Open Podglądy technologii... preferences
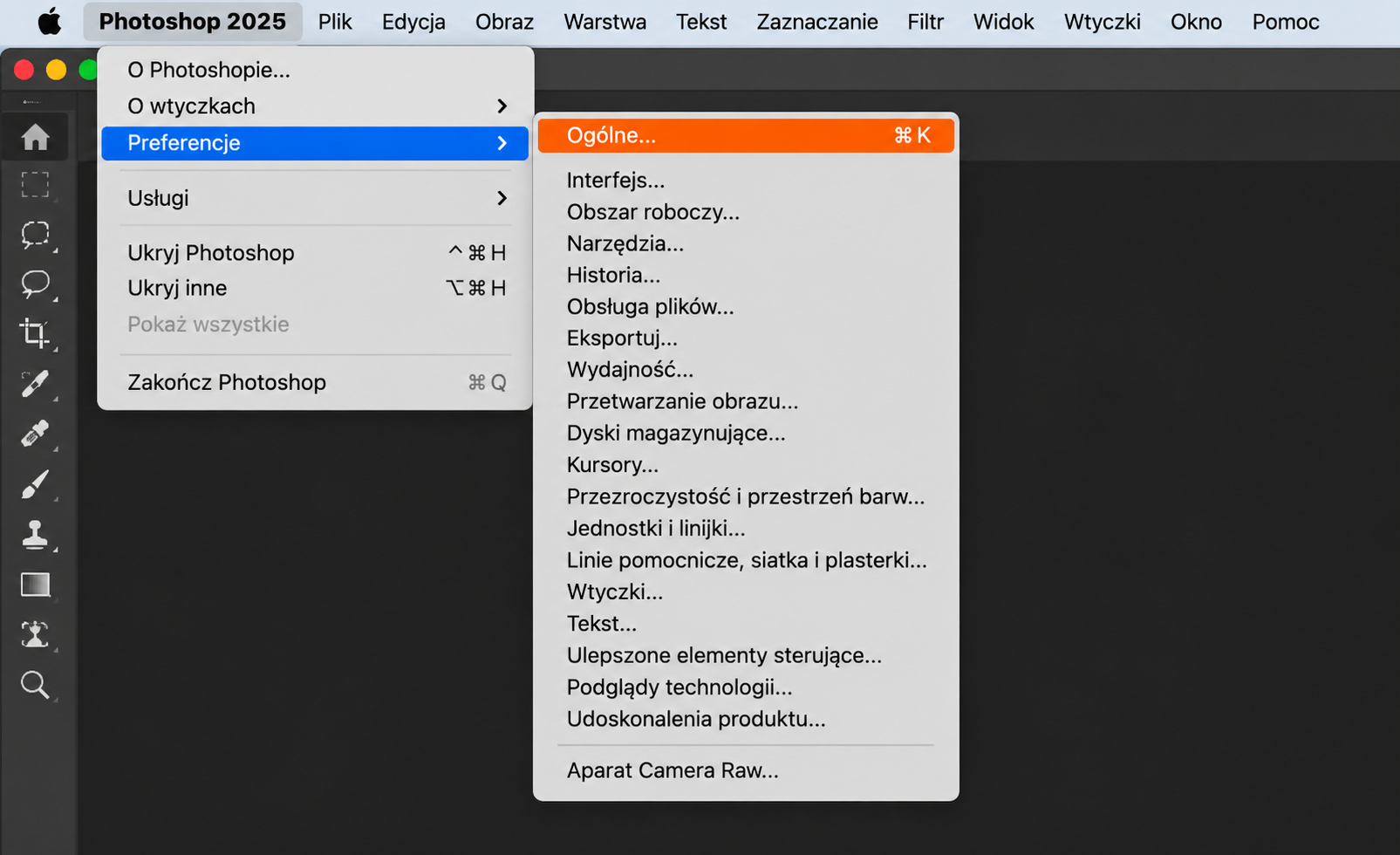The image size is (1400, 855). coord(746,687)
